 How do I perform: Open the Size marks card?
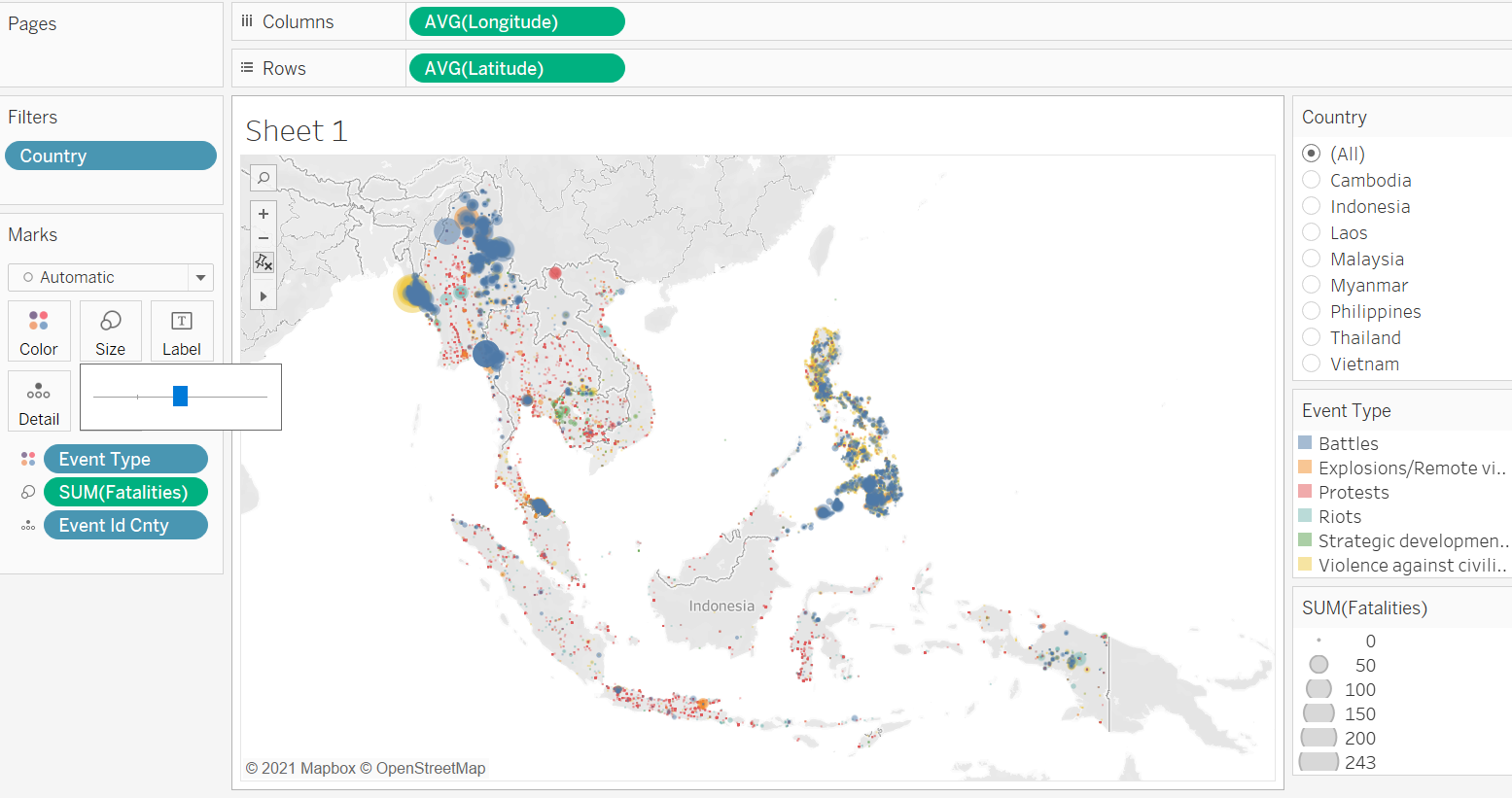tap(110, 330)
